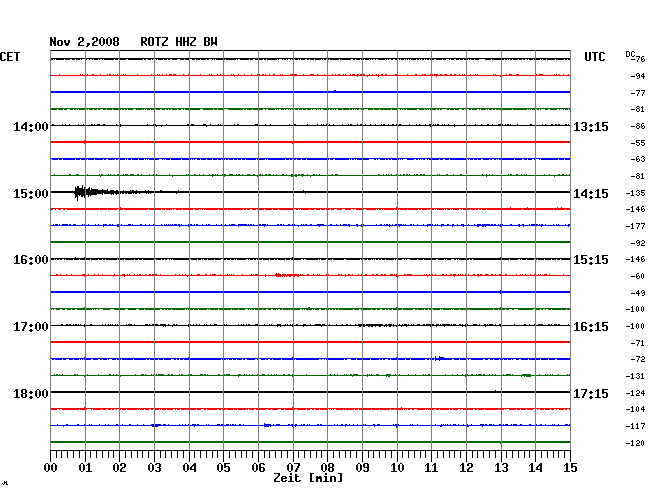Screen dimensions: 650x494
Task: Click the DC offset value "-131"
Action: pos(635,376)
